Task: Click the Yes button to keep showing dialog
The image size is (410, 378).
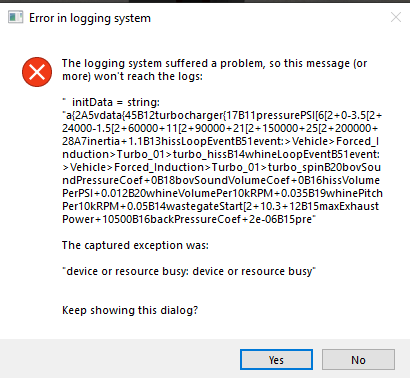Action: (276, 360)
